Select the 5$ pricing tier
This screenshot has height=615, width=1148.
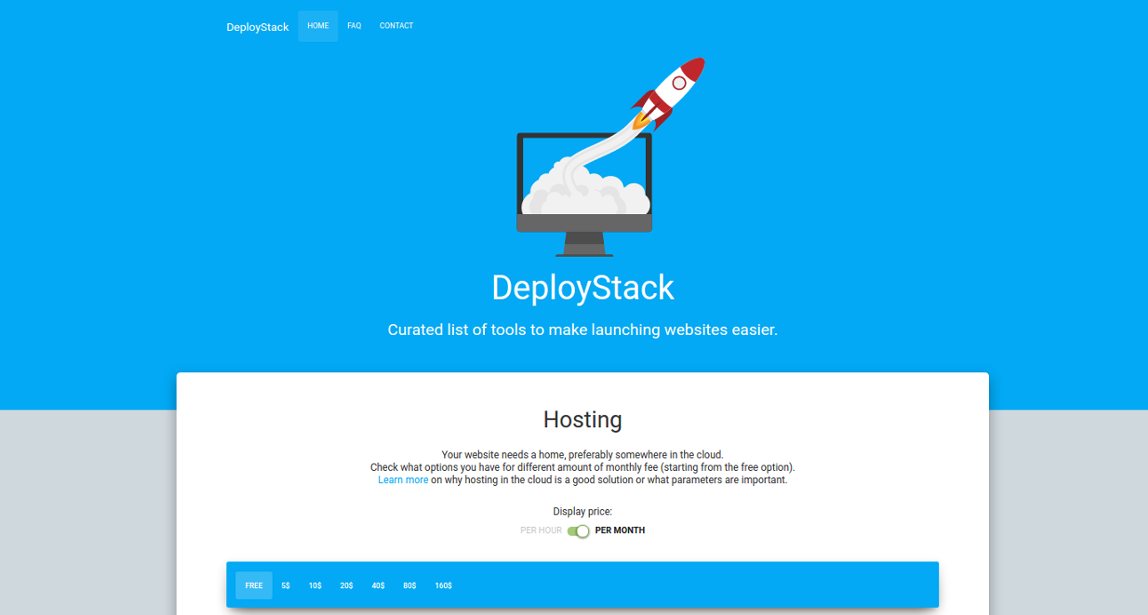[x=285, y=585]
